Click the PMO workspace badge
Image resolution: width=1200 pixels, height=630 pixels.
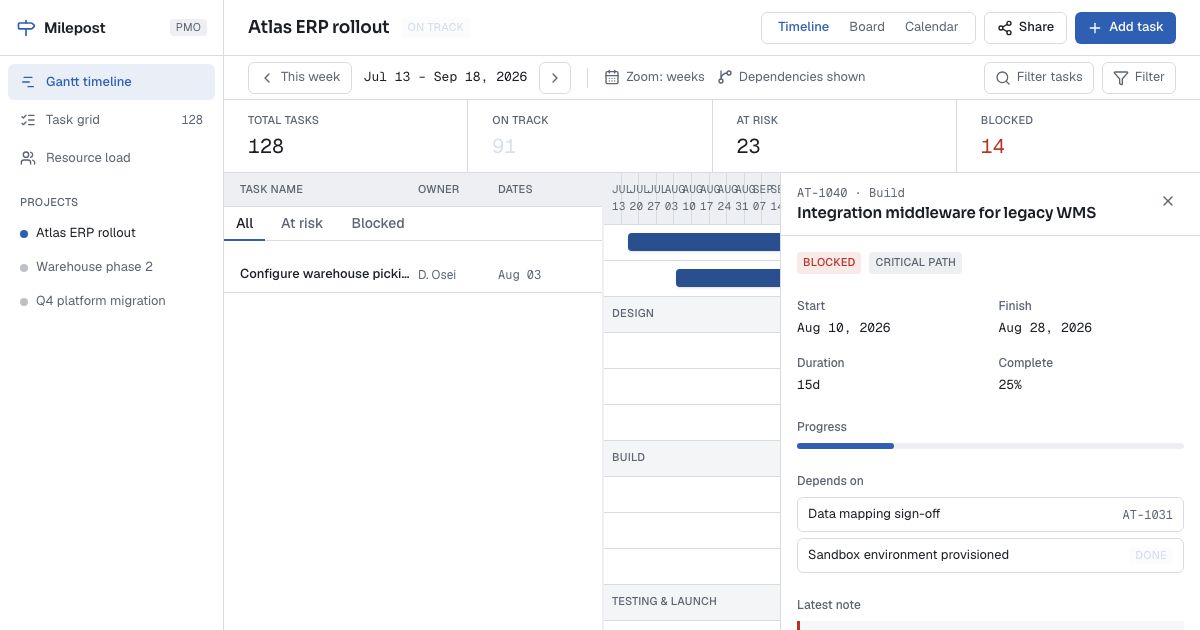click(x=188, y=28)
